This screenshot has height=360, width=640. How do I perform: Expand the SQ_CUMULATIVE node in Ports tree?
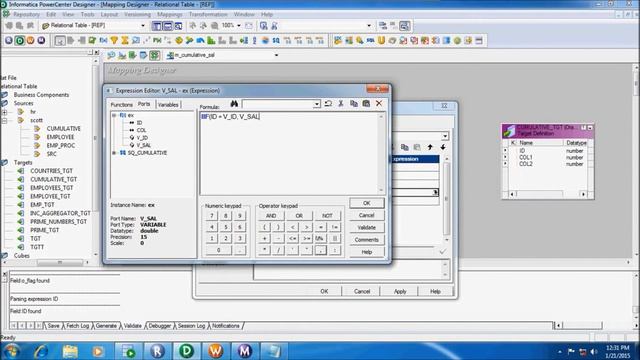tap(114, 153)
